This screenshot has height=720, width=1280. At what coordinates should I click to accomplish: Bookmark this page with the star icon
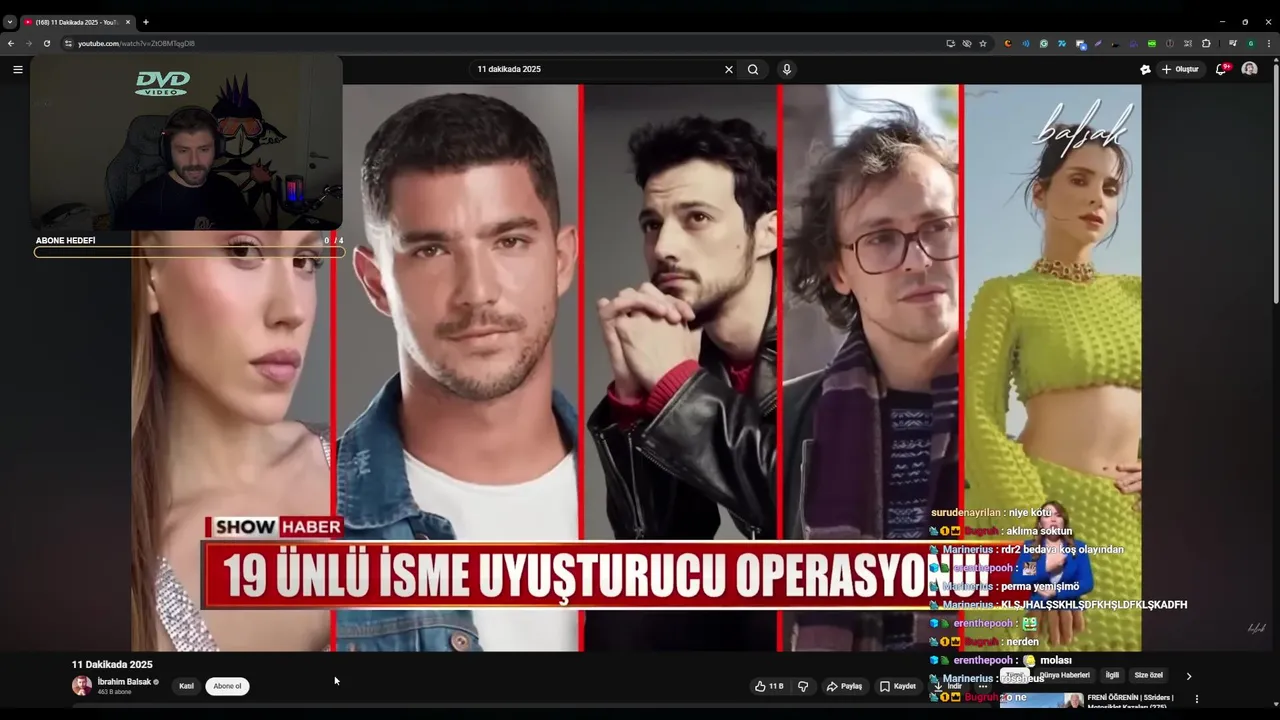click(983, 43)
